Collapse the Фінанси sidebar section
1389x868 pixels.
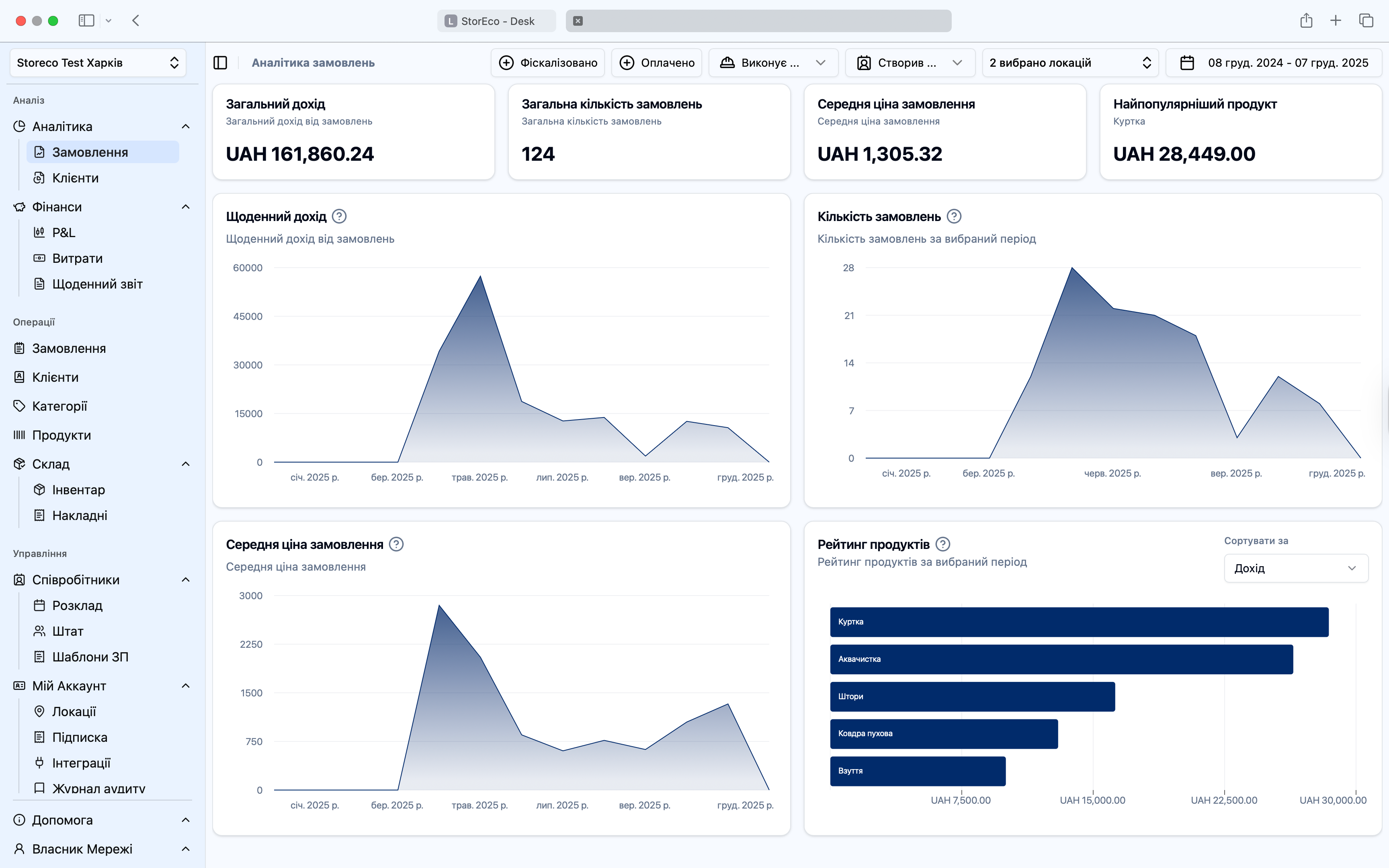click(x=185, y=207)
